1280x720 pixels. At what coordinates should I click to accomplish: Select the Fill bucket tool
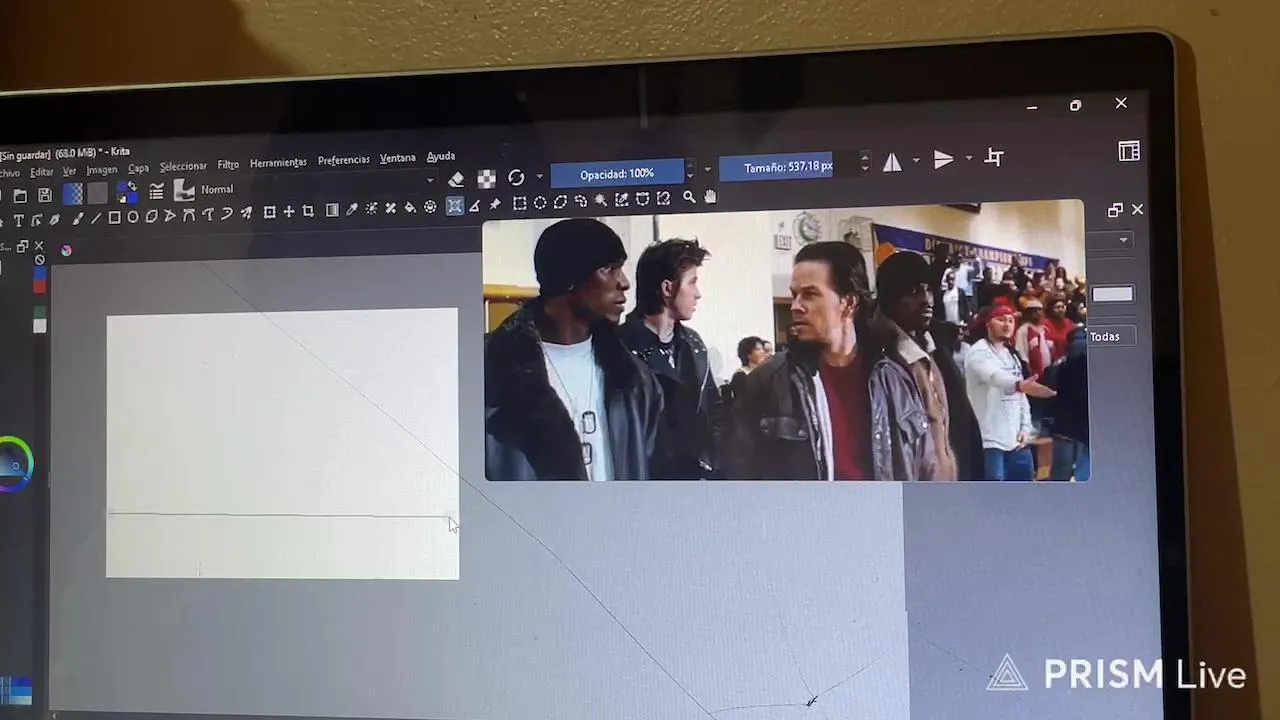coord(411,207)
